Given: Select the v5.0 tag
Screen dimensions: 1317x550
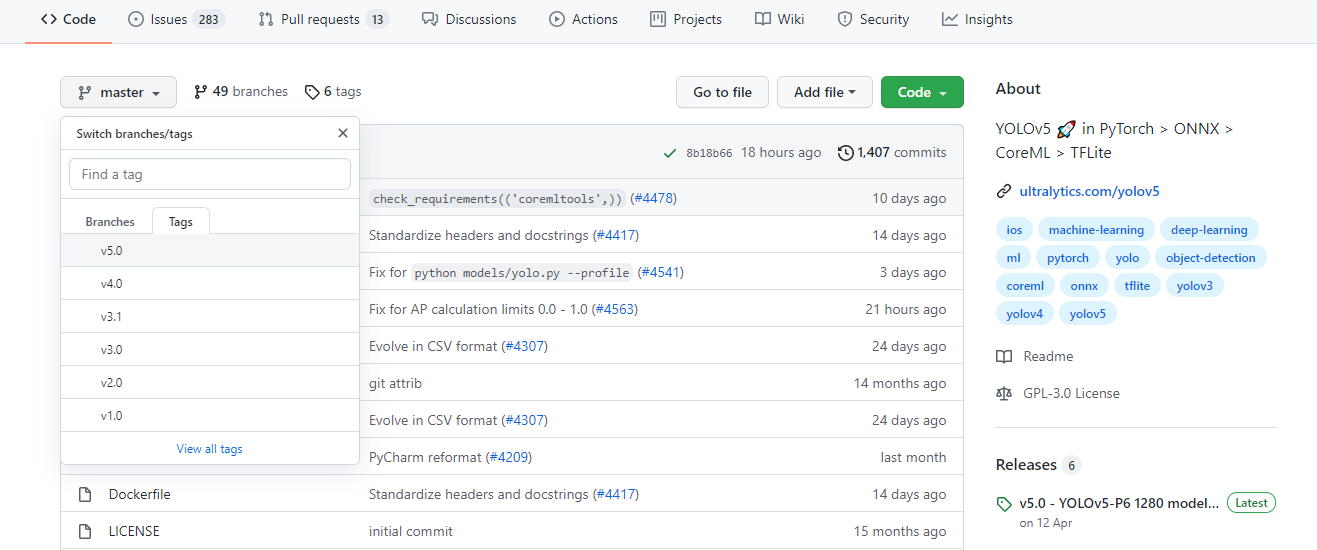Looking at the screenshot, I should [111, 251].
